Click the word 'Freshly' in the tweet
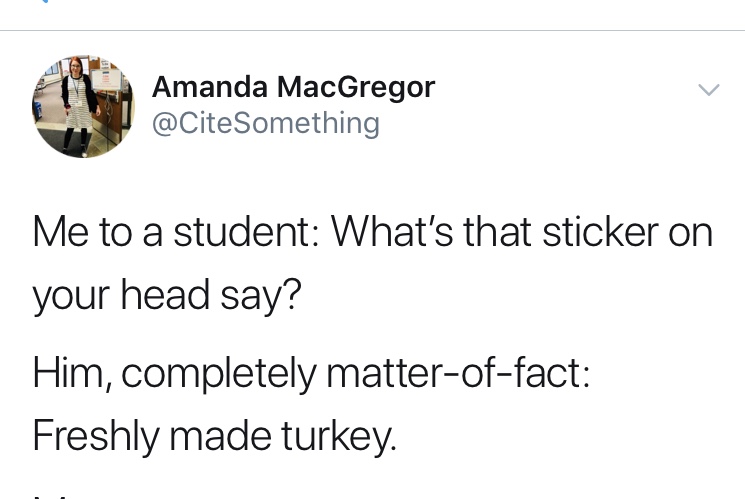The image size is (745, 499). [88, 436]
